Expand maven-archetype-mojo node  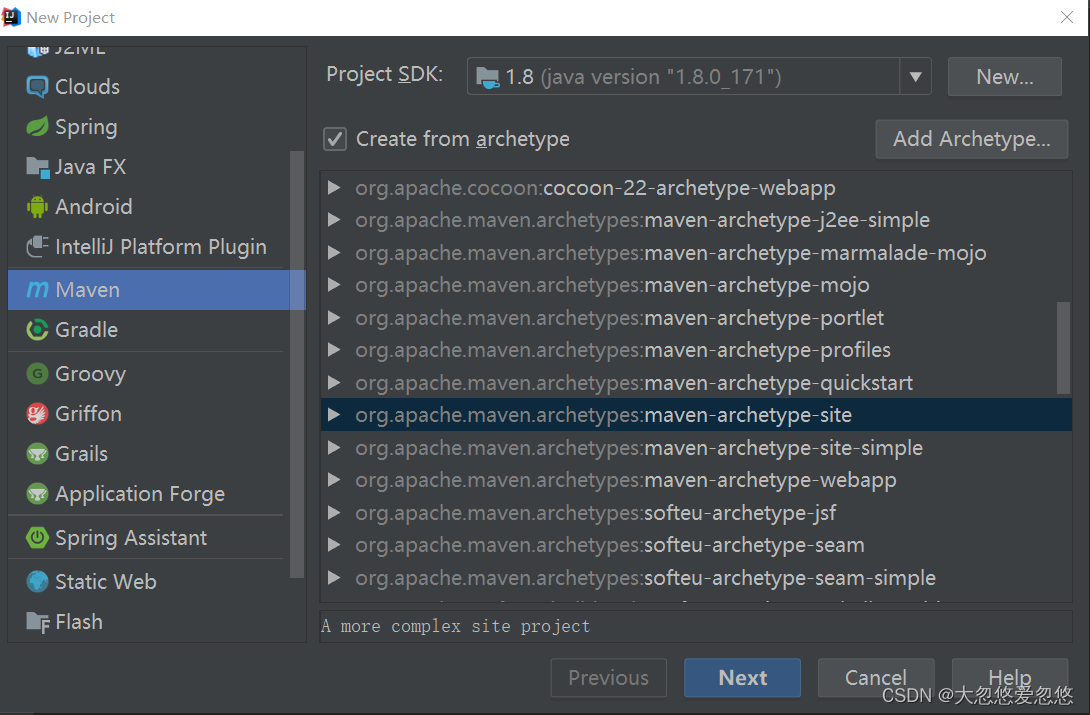click(x=334, y=285)
